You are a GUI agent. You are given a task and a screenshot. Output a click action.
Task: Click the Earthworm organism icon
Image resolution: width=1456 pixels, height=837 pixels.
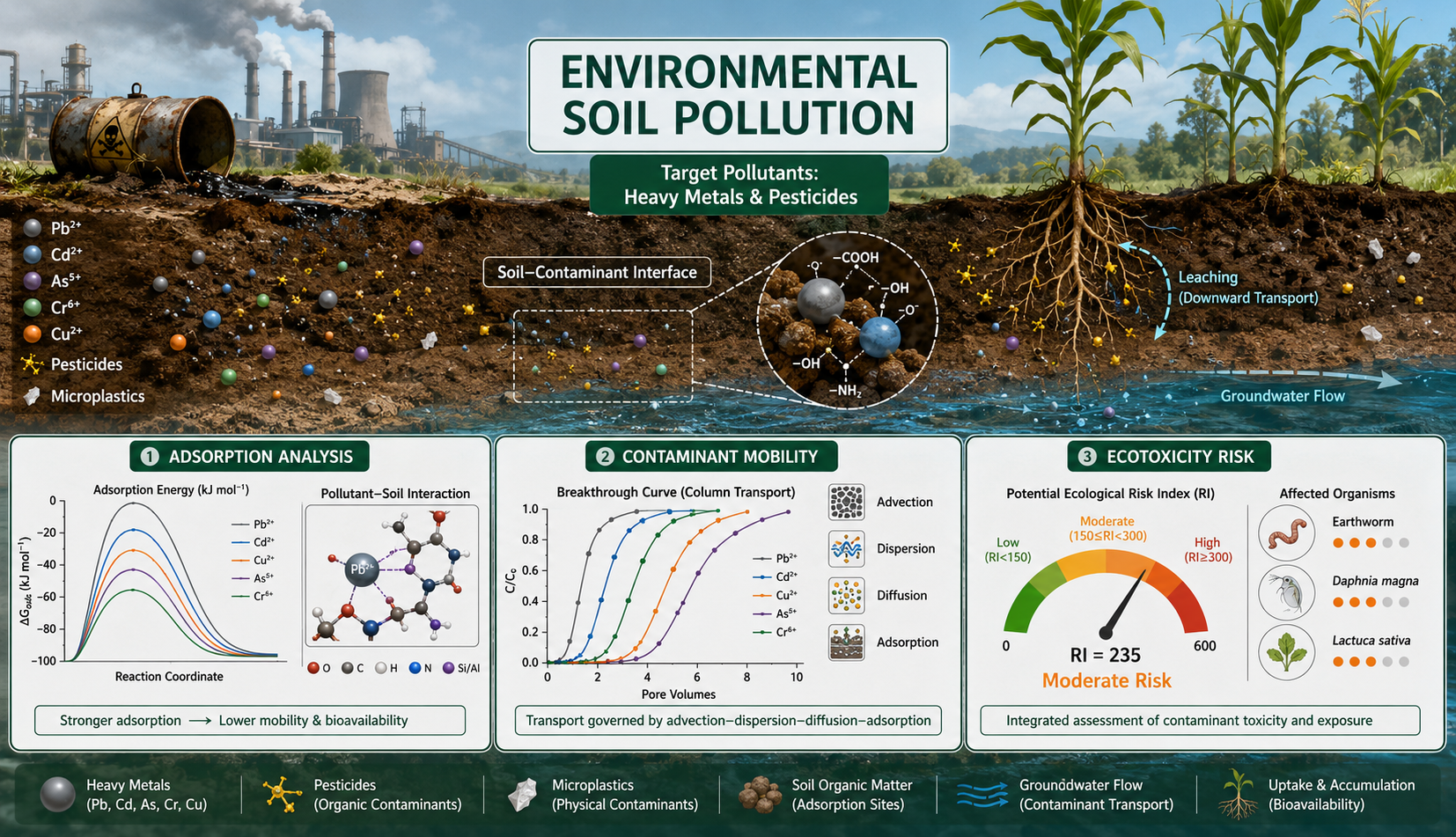pos(1286,532)
